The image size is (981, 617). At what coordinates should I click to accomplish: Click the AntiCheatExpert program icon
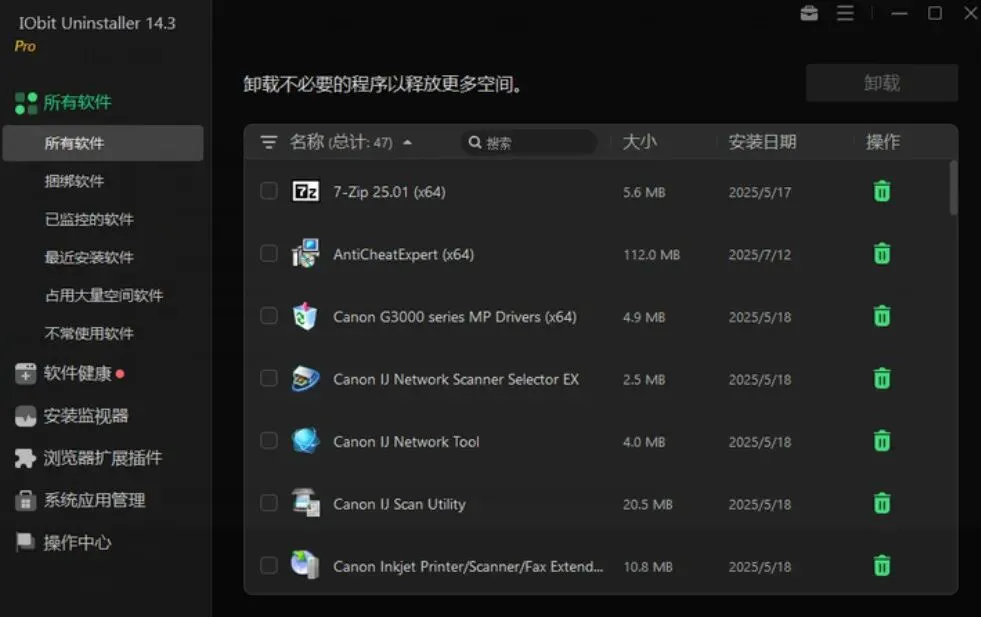coord(305,253)
